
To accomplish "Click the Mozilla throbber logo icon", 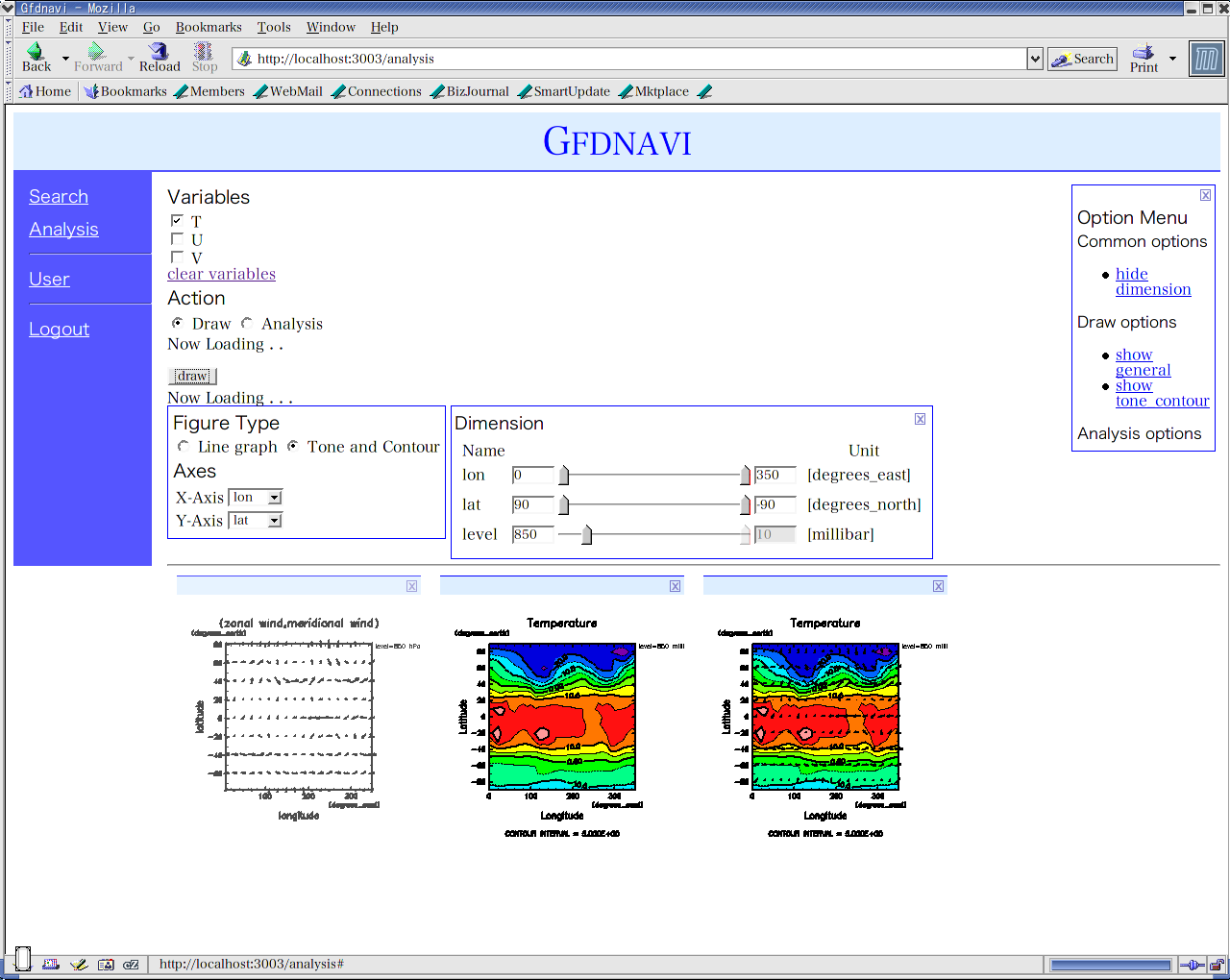I will pyautogui.click(x=1206, y=59).
